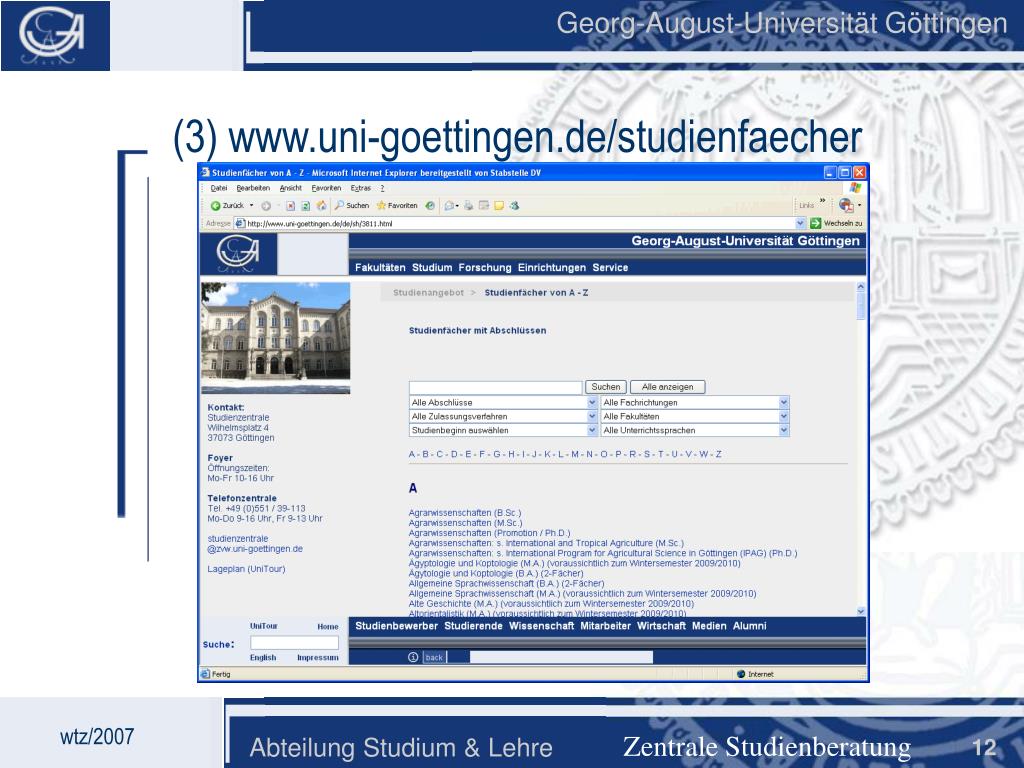
Task: Click the Zurück back button
Action: 227,206
